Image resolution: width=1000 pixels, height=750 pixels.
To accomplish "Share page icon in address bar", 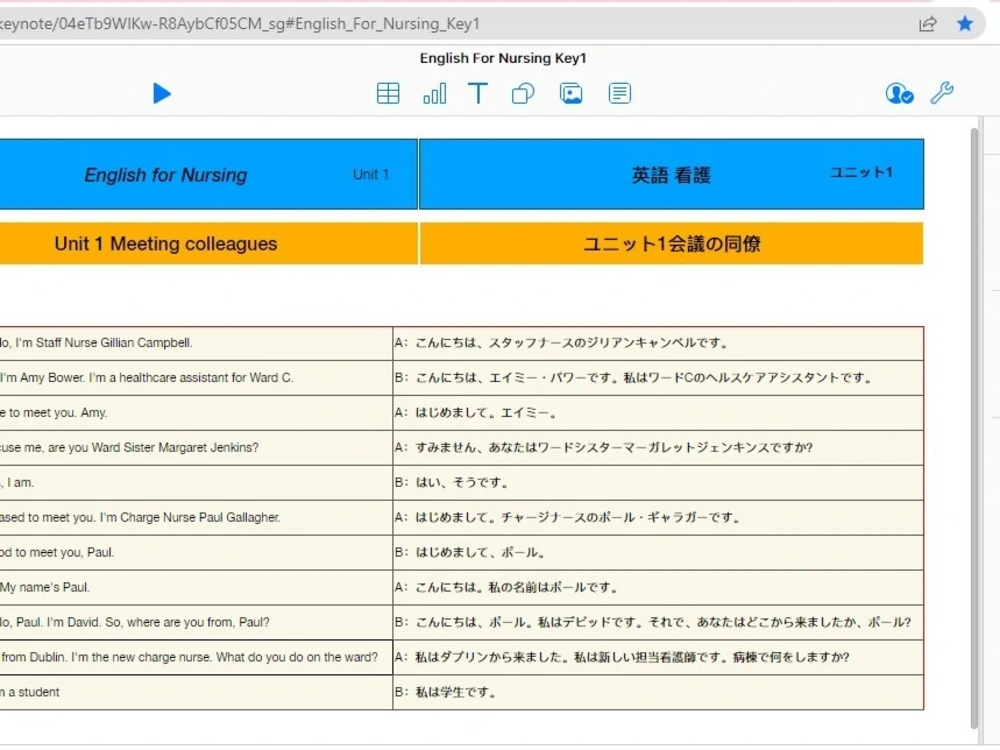I will 927,24.
